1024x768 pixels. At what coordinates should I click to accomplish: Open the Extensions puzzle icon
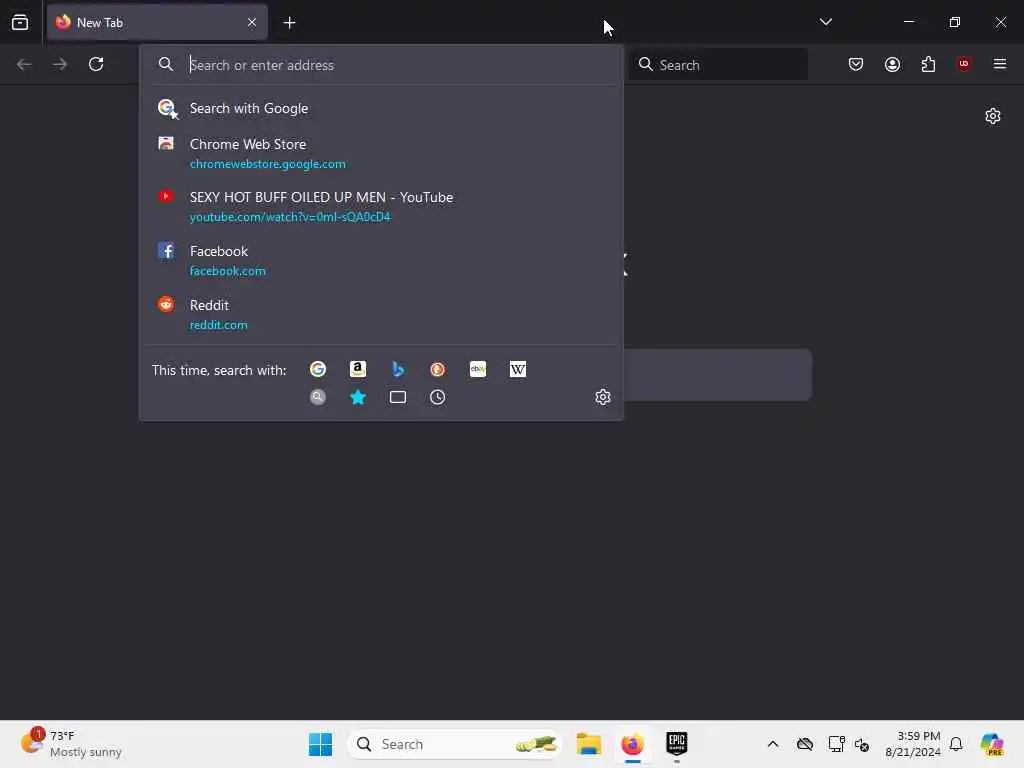point(928,64)
